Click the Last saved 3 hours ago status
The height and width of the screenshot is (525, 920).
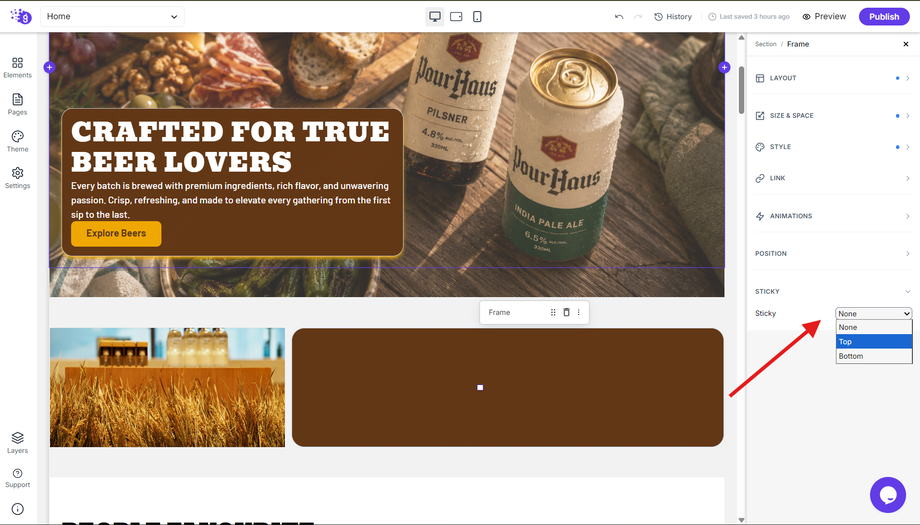coord(749,16)
